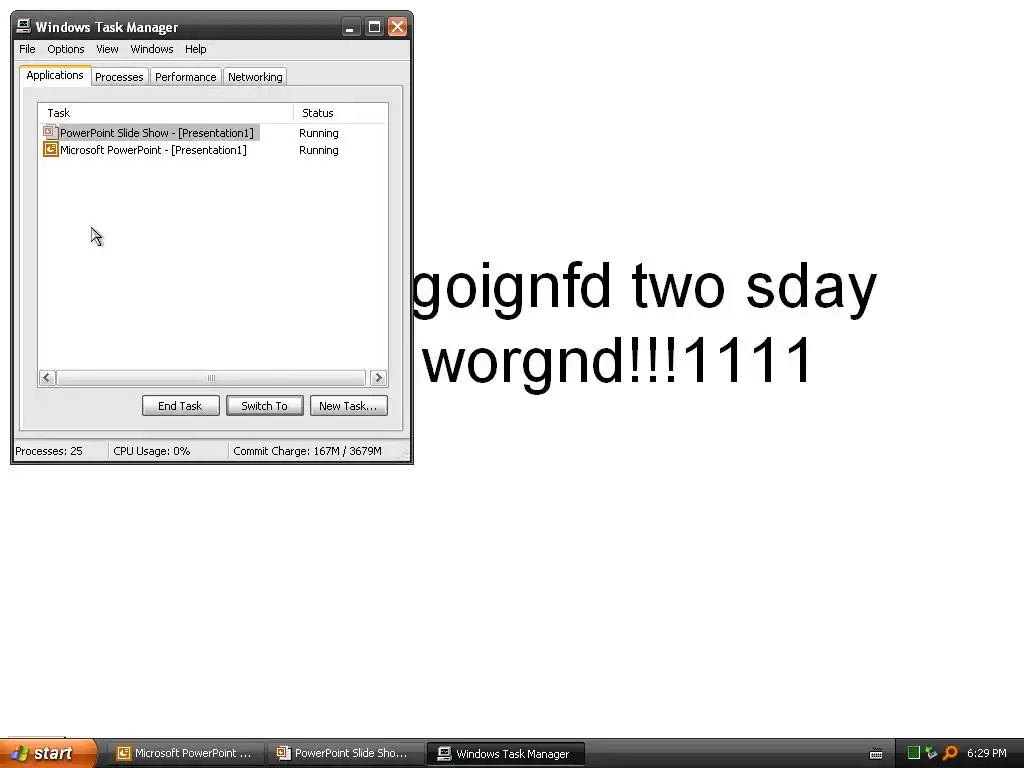Click the task list left scroll arrow
This screenshot has width=1024, height=768.
coord(47,377)
